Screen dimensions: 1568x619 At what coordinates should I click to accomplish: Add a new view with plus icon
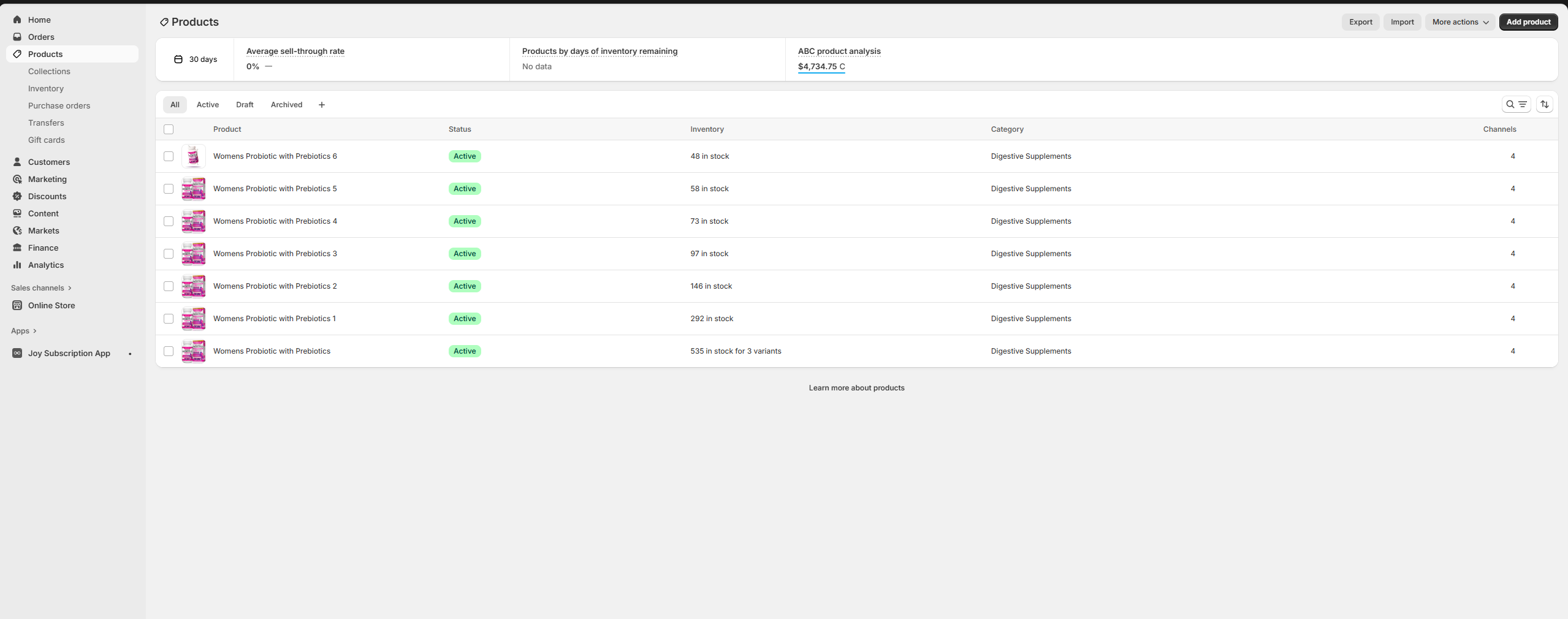point(322,105)
